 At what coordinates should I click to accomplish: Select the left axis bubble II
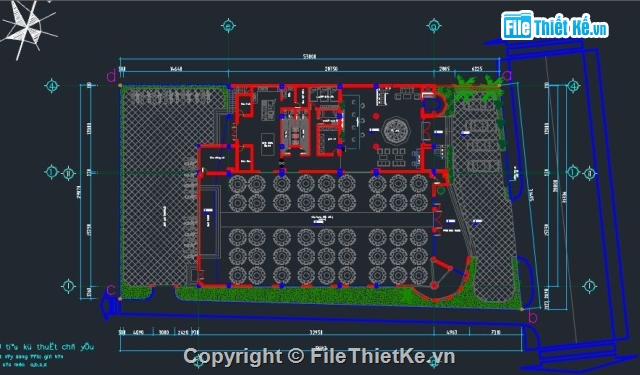tap(68, 173)
